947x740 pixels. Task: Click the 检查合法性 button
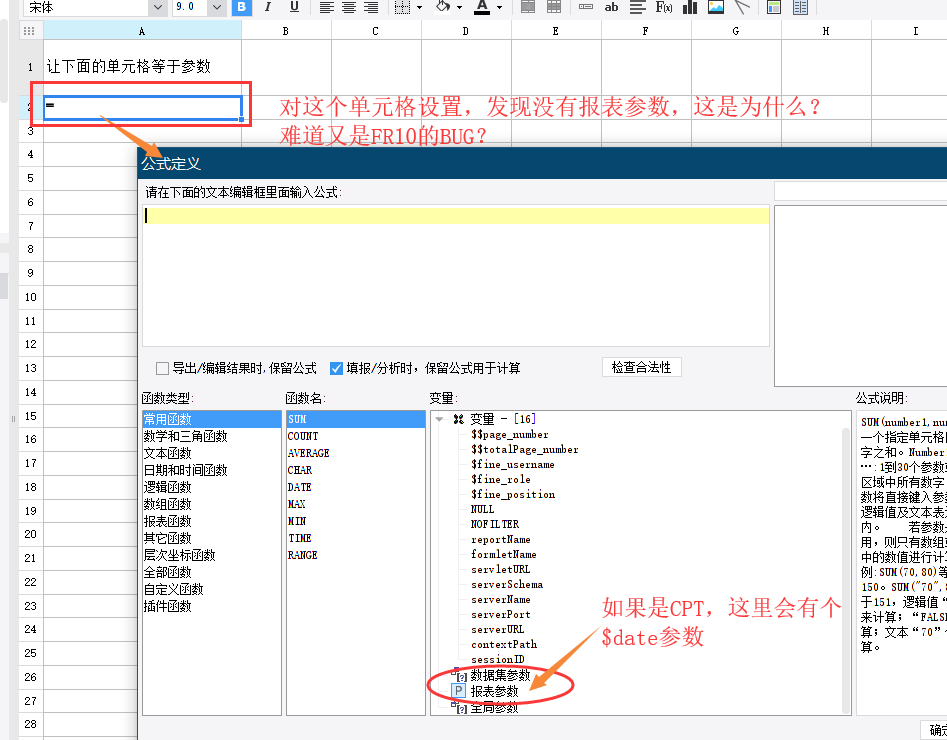click(641, 367)
